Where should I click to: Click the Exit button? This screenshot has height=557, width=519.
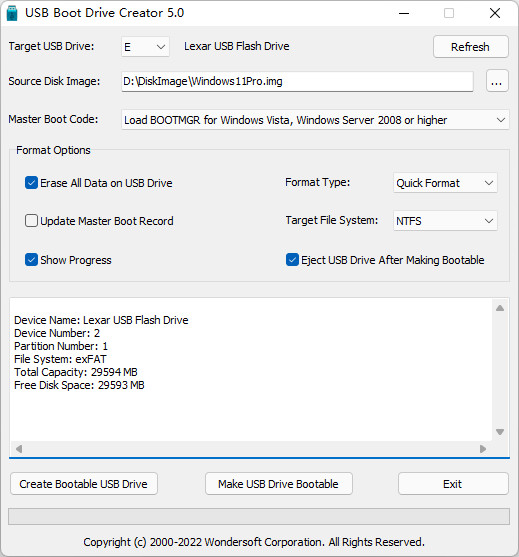pos(453,484)
